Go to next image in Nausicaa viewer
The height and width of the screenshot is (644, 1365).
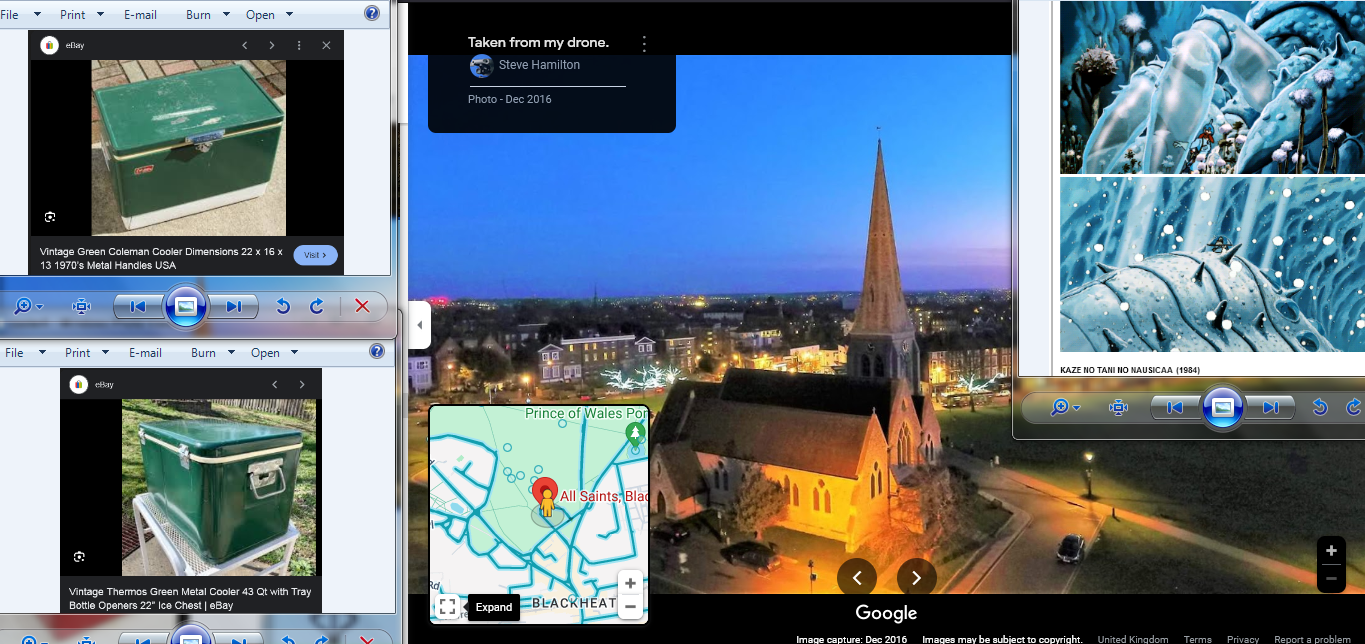coord(1269,407)
